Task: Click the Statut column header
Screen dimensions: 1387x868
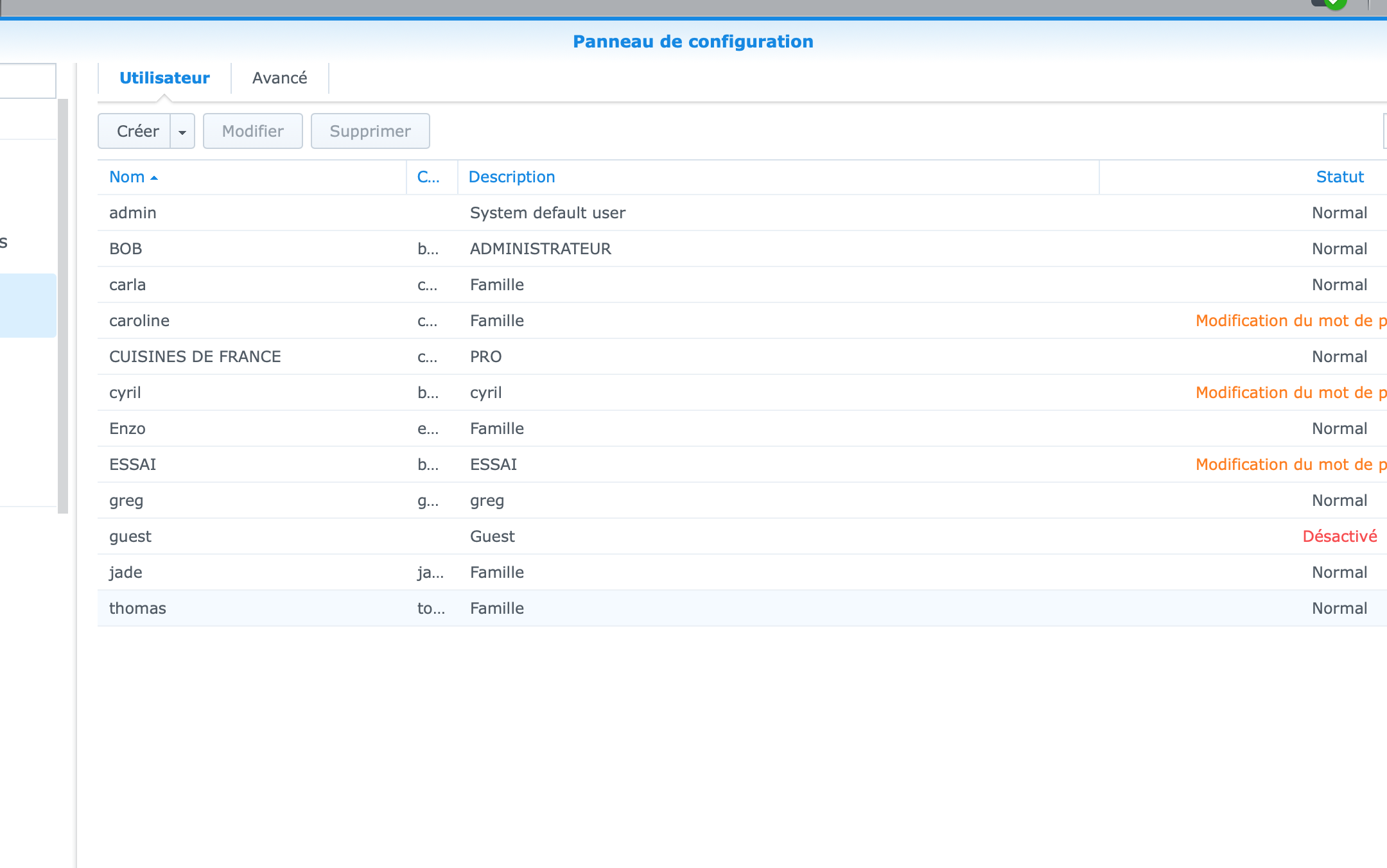Action: pos(1340,177)
